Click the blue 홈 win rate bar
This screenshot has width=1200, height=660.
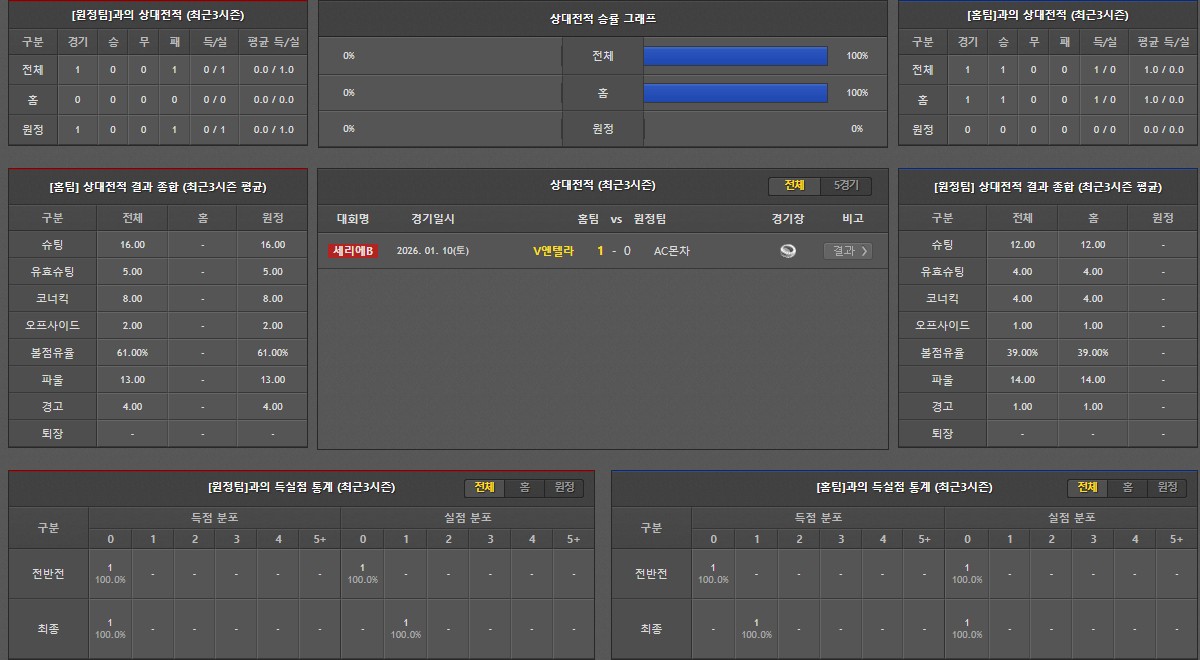[x=735, y=93]
